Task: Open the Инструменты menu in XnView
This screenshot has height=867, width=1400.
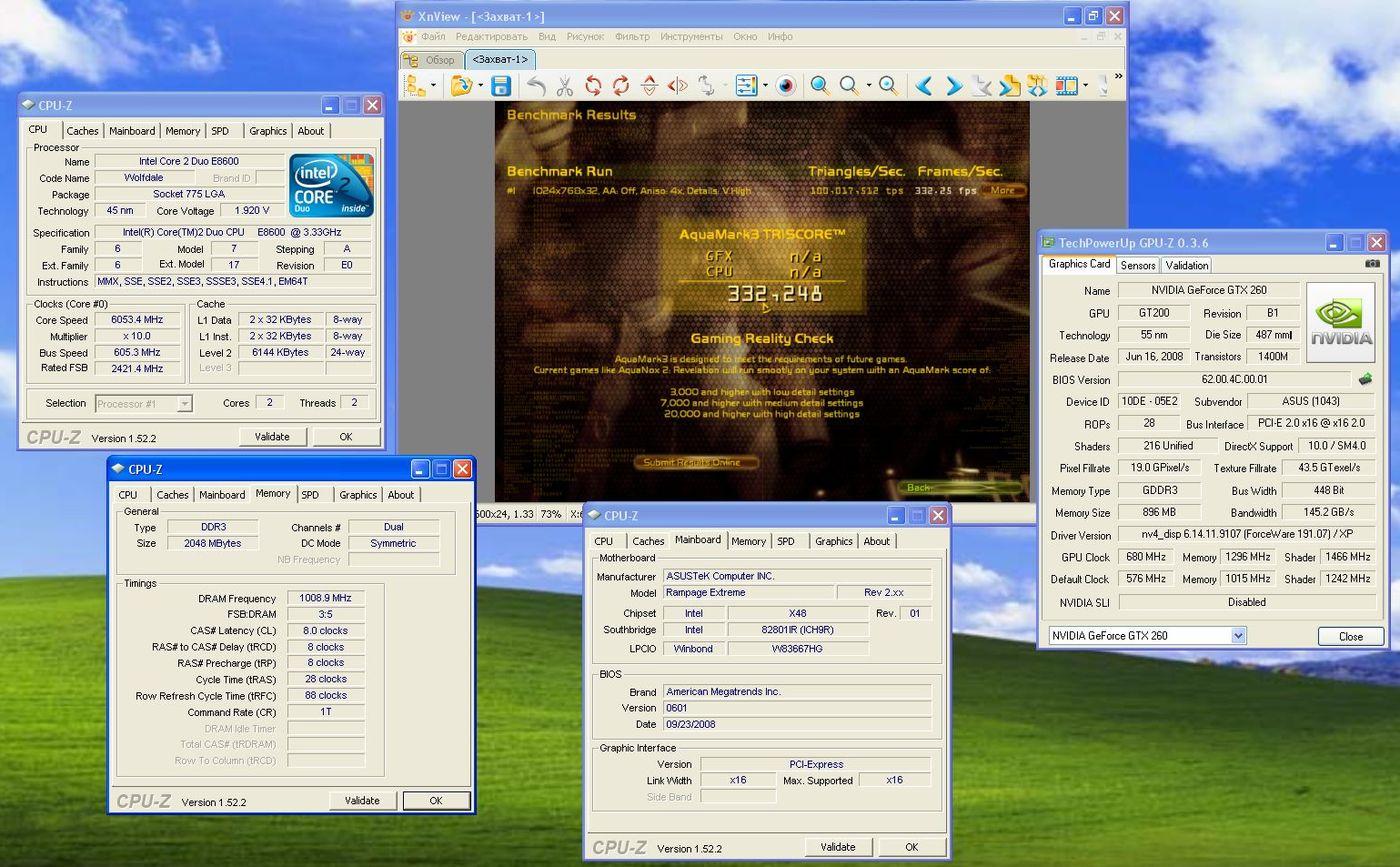Action: point(691,37)
